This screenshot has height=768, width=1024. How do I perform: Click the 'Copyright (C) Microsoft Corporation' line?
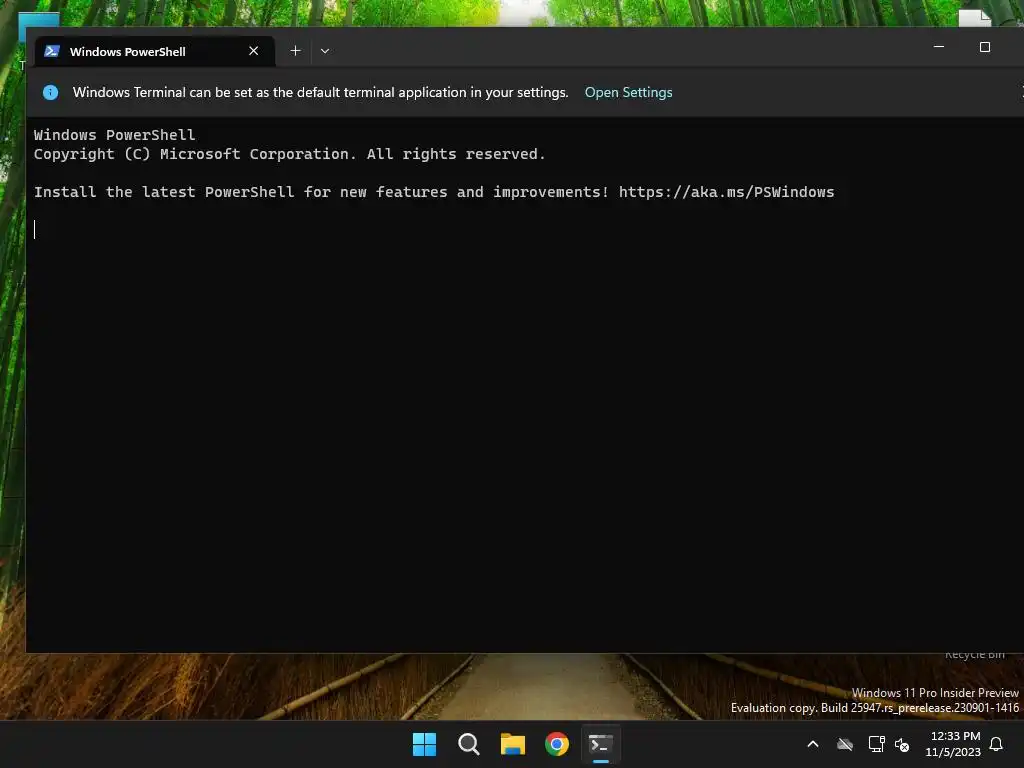[290, 154]
